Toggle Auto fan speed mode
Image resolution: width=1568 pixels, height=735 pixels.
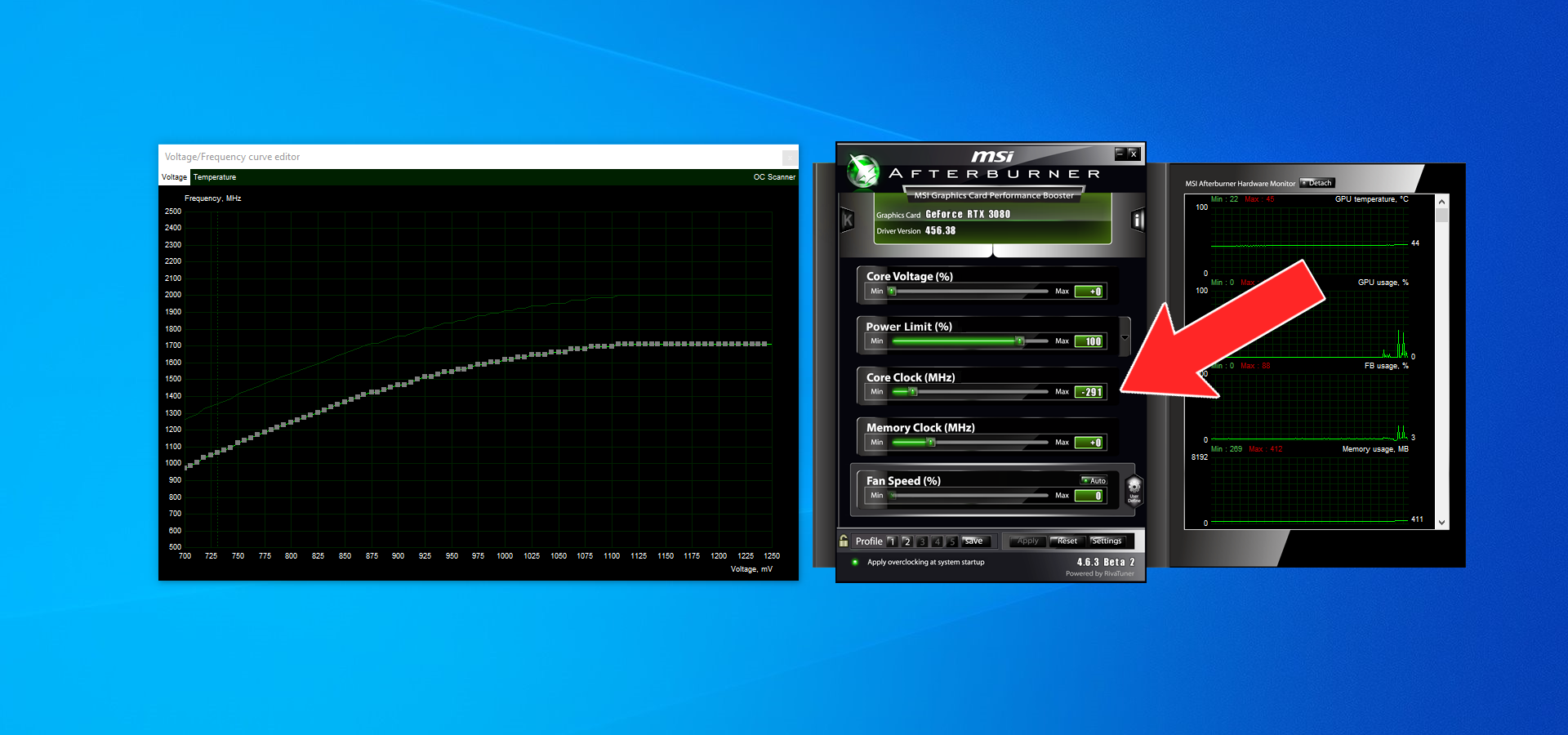pyautogui.click(x=1094, y=481)
